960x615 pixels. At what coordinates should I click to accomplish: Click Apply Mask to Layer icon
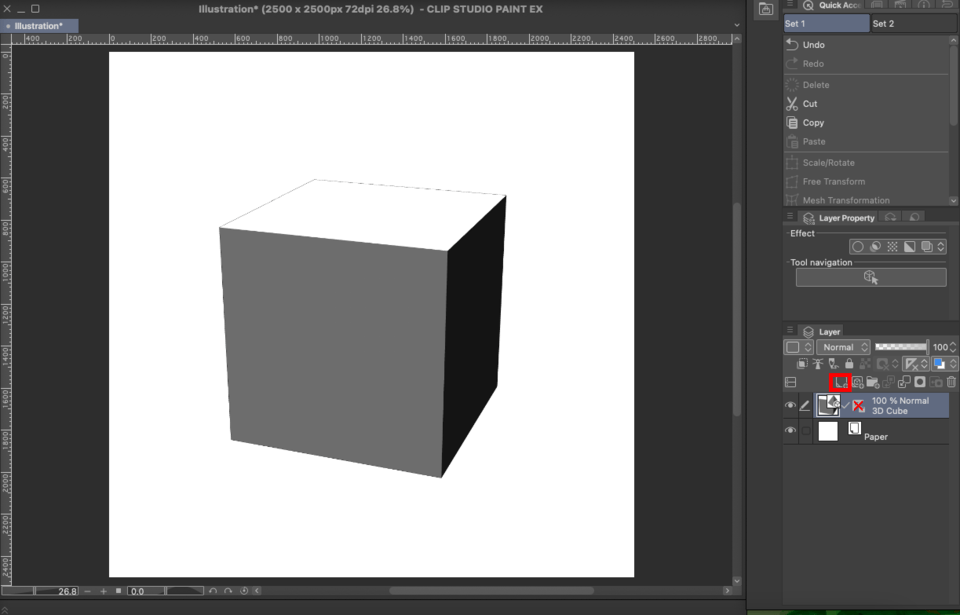936,382
